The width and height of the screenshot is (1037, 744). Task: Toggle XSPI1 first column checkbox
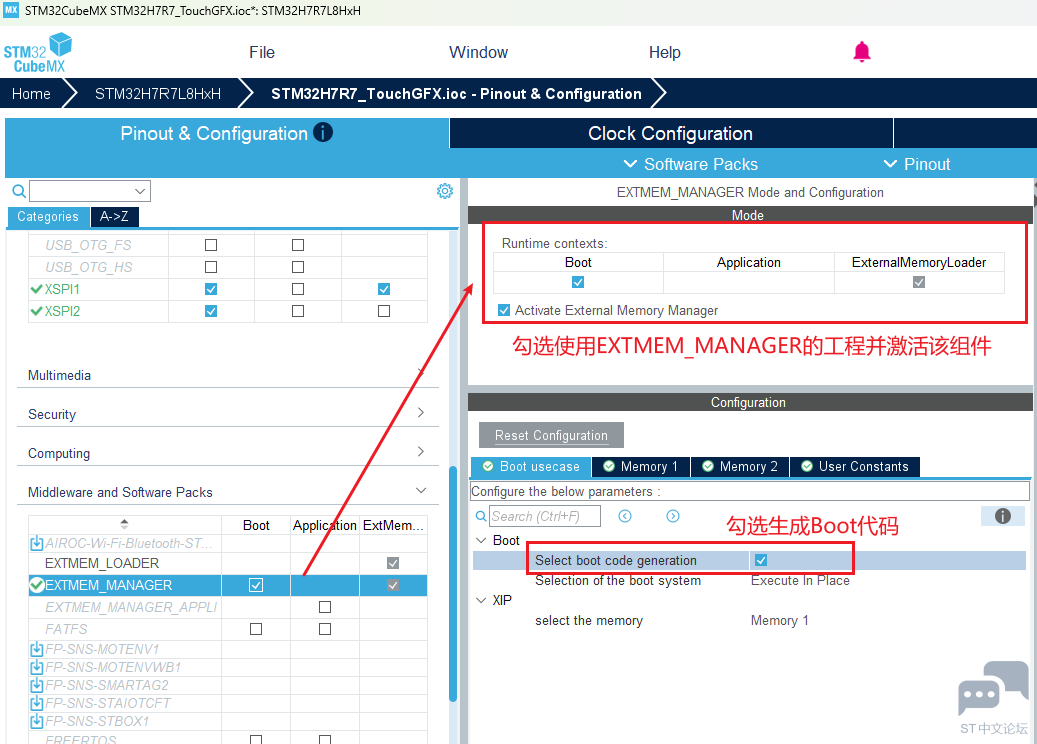tap(211, 289)
